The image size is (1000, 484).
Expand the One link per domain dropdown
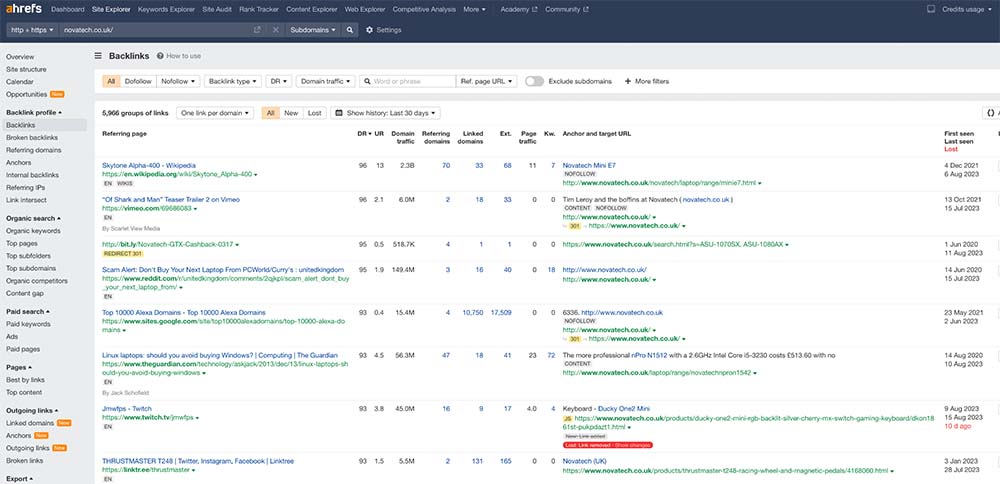pyautogui.click(x=214, y=113)
